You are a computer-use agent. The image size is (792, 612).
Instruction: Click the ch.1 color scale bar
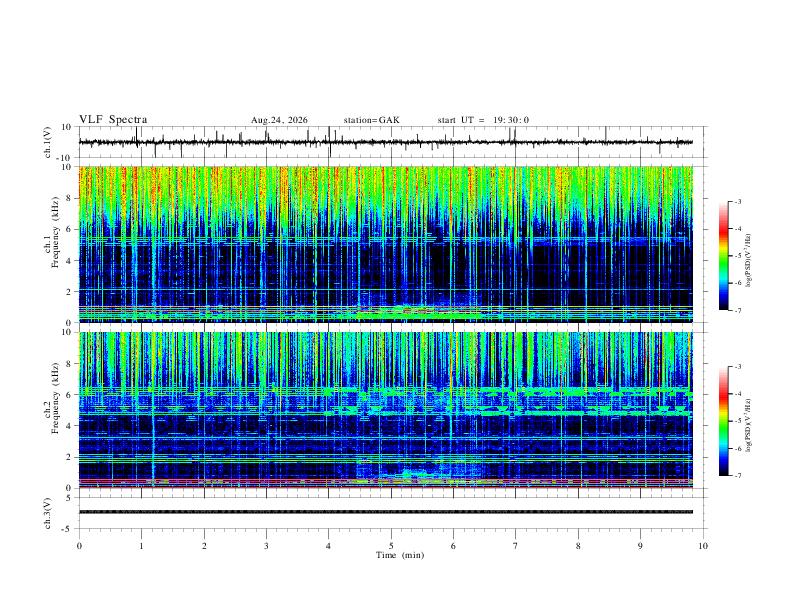(724, 256)
